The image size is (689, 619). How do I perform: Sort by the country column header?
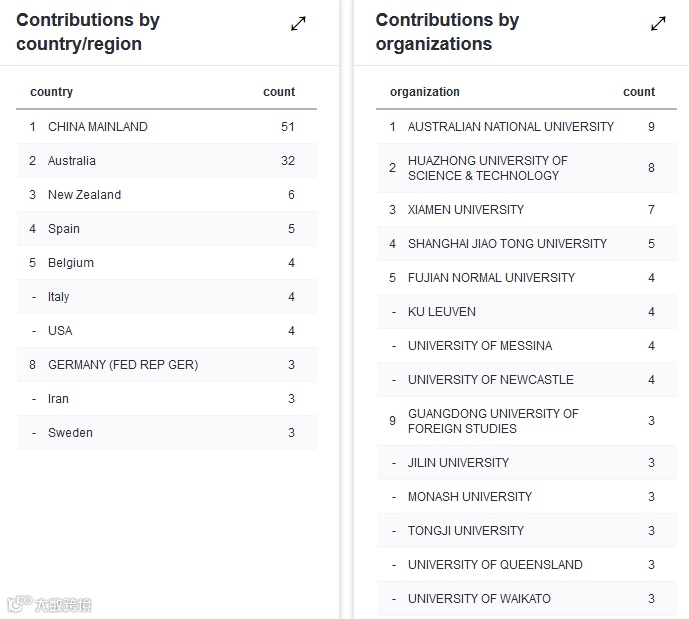(52, 92)
